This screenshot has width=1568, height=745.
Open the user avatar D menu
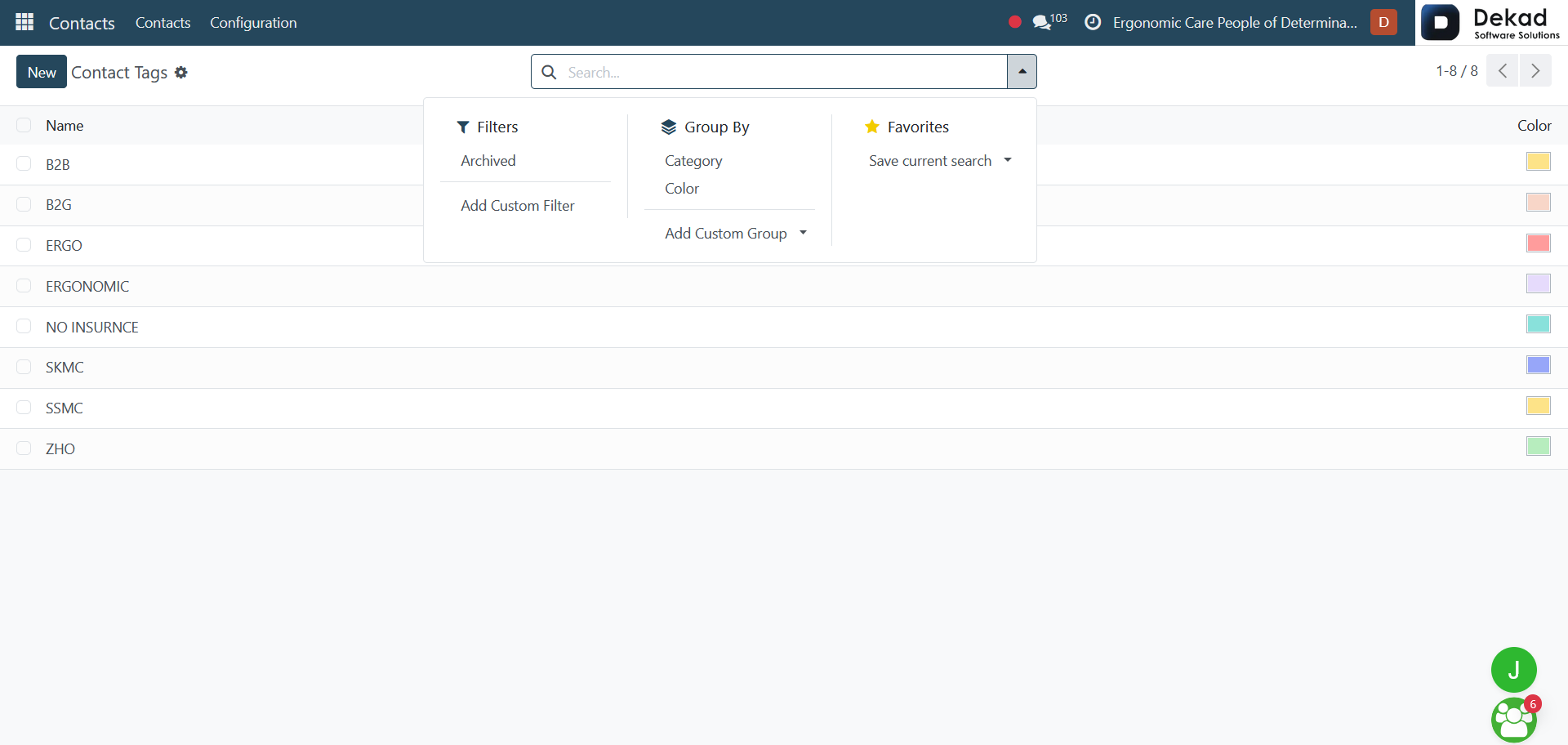(x=1383, y=22)
